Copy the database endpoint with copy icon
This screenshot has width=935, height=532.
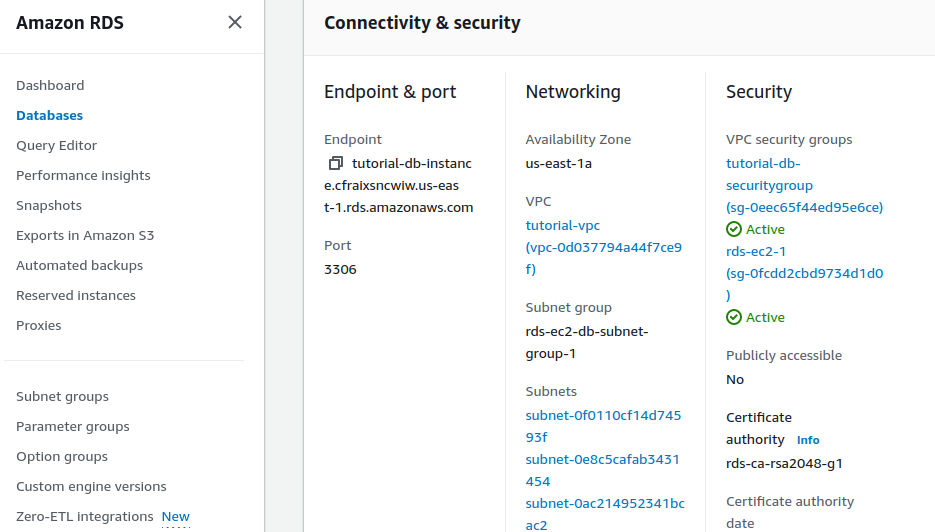pos(335,163)
